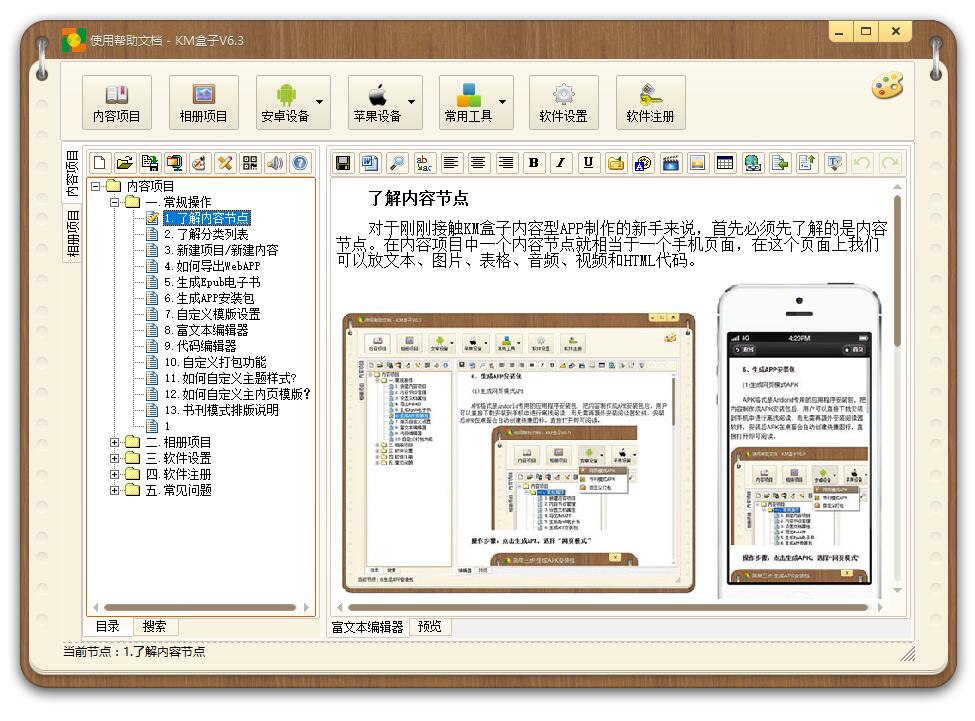Click the 软件设置 button
Viewport: 975px width, 721px height.
563,102
